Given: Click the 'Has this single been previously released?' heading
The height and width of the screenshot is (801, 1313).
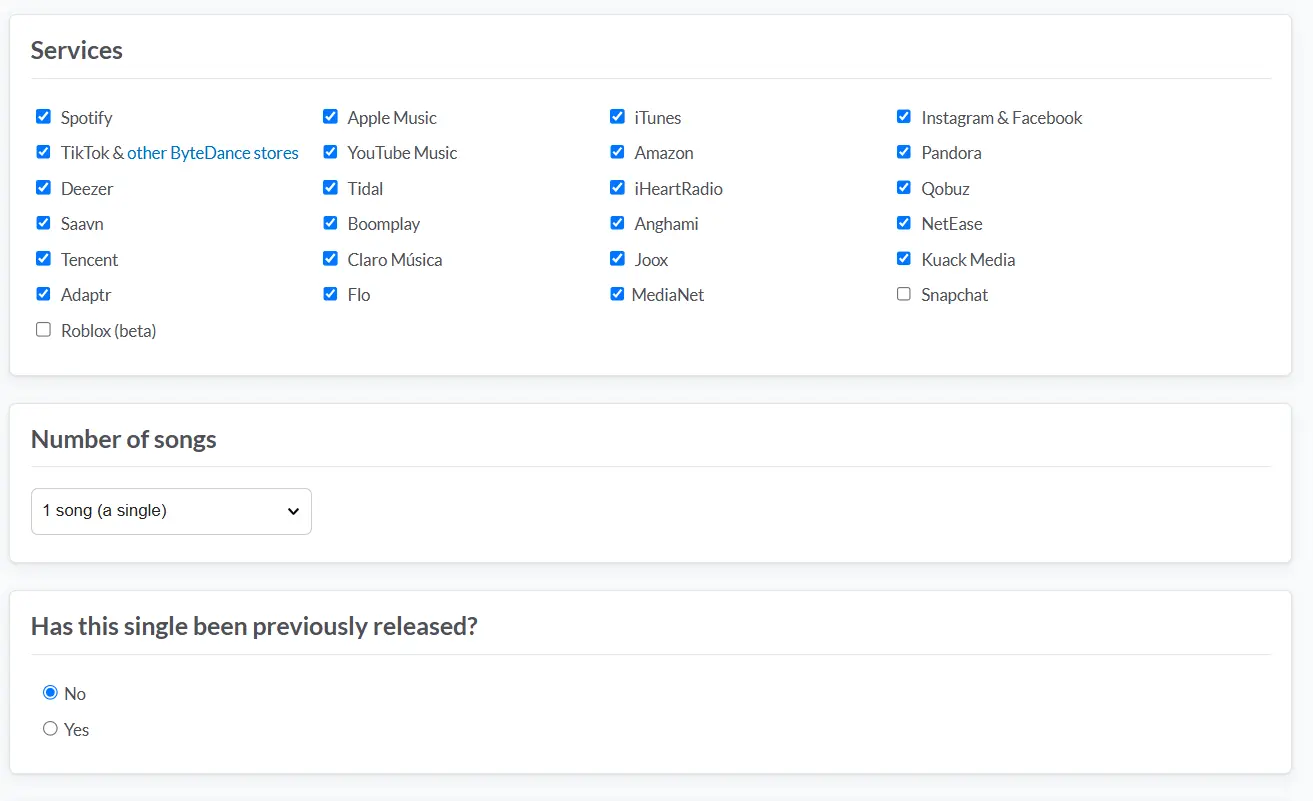Looking at the screenshot, I should (x=254, y=627).
